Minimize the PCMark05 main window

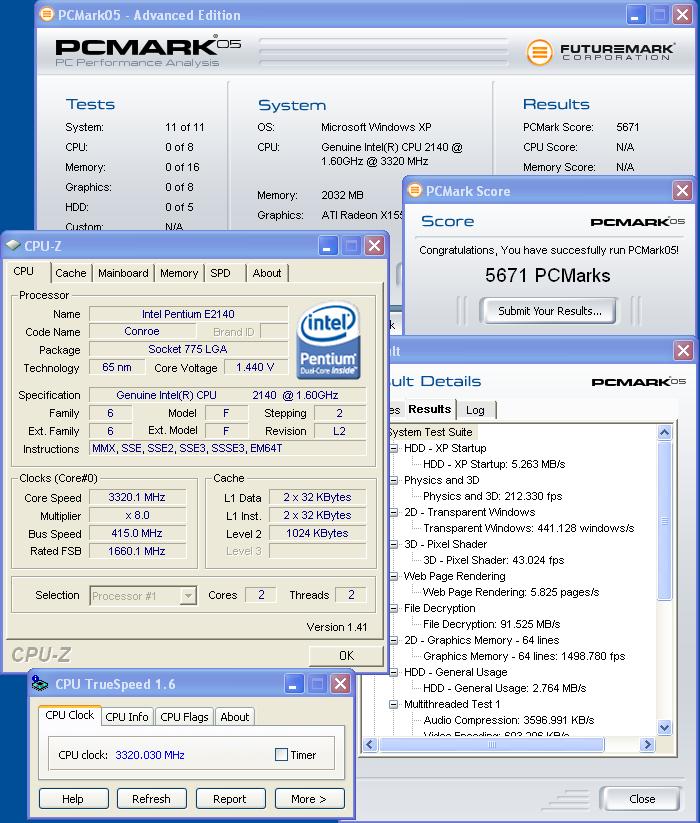[636, 15]
